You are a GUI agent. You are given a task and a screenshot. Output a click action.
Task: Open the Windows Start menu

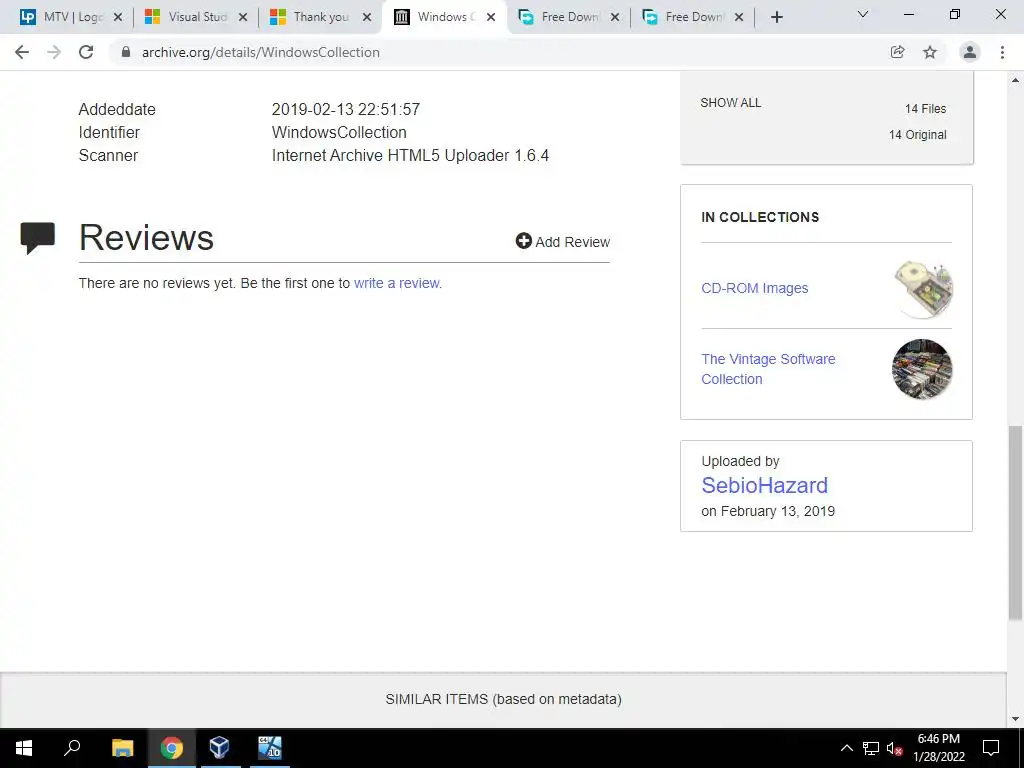tap(24, 748)
